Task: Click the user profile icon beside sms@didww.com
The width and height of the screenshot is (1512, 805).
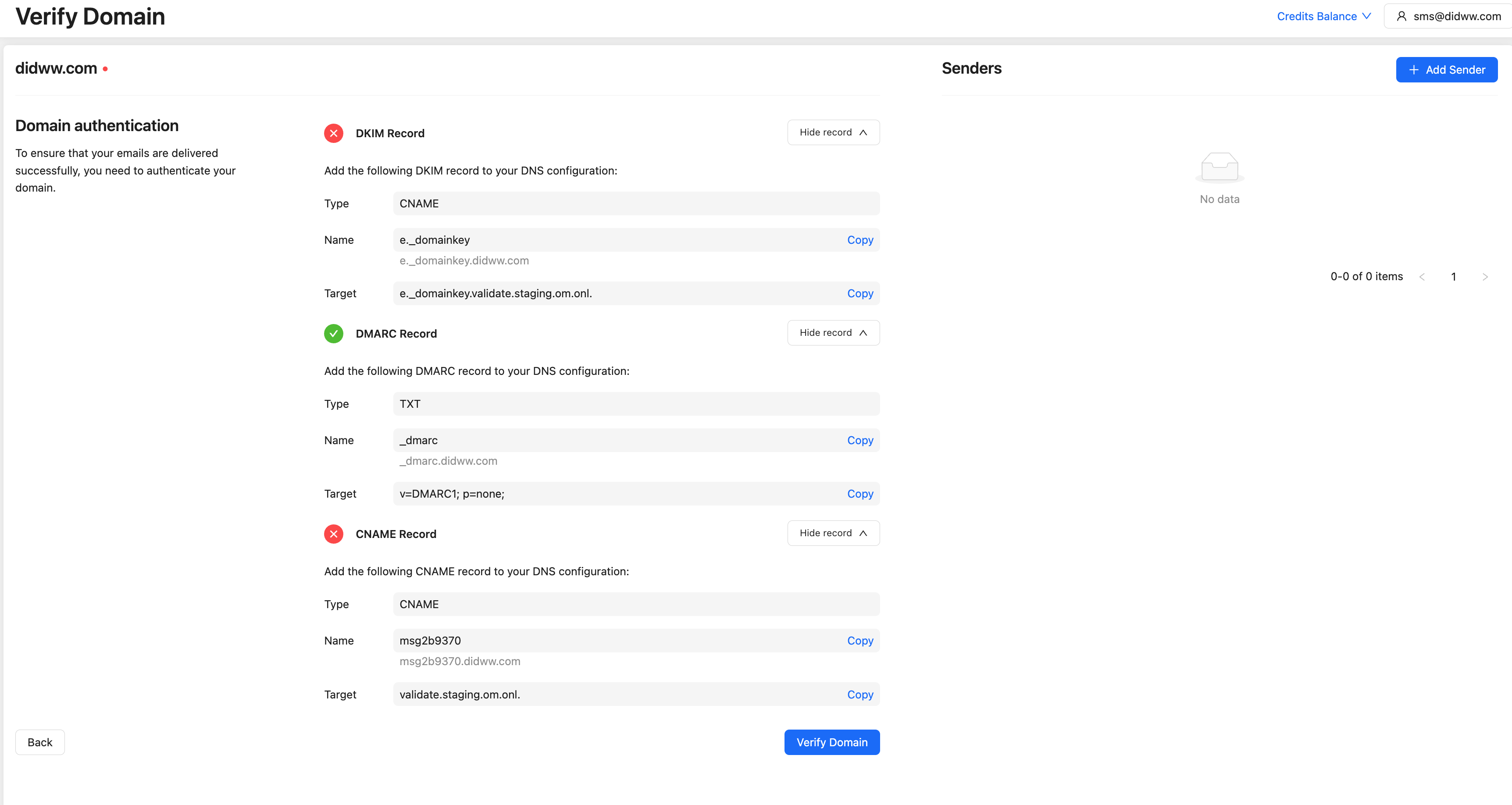Action: [x=1401, y=16]
